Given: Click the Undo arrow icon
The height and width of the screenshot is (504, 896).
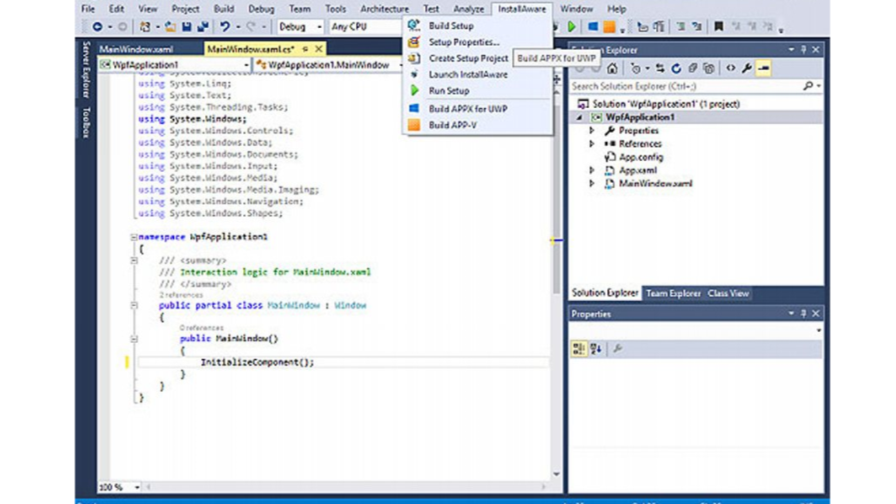Looking at the screenshot, I should [x=226, y=27].
